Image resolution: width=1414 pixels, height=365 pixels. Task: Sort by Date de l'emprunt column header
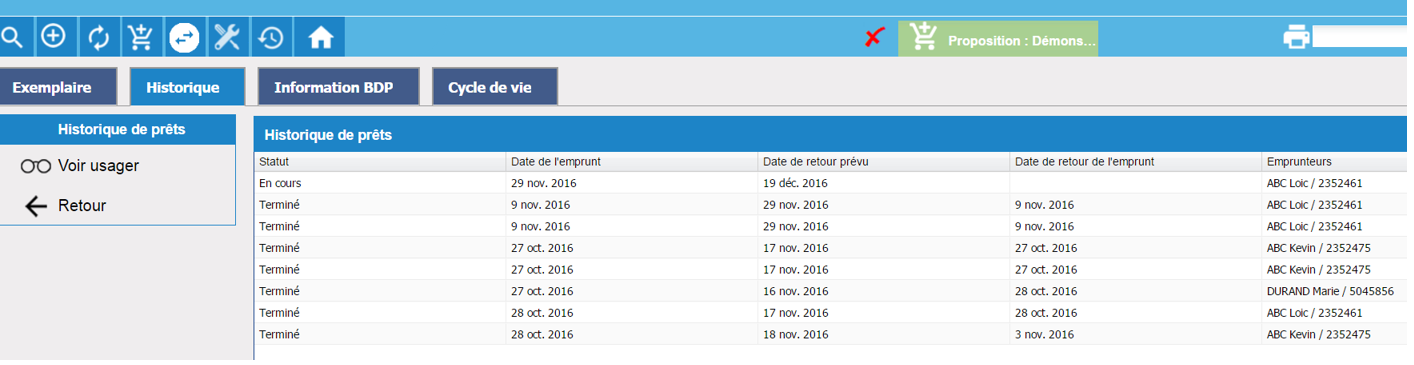click(632, 162)
